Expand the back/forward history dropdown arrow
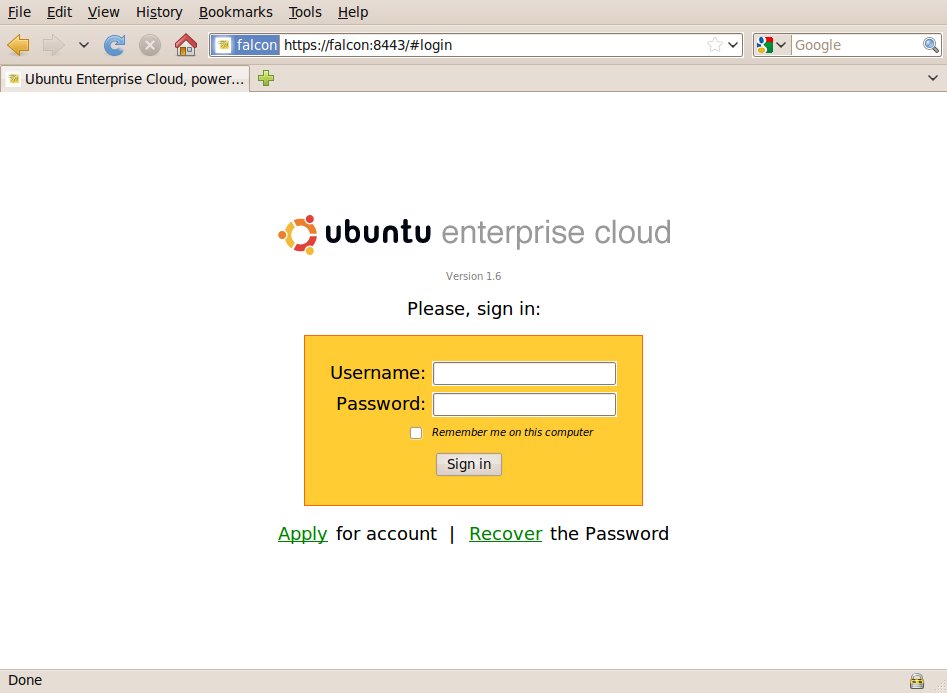This screenshot has height=693, width=947. [x=83, y=45]
